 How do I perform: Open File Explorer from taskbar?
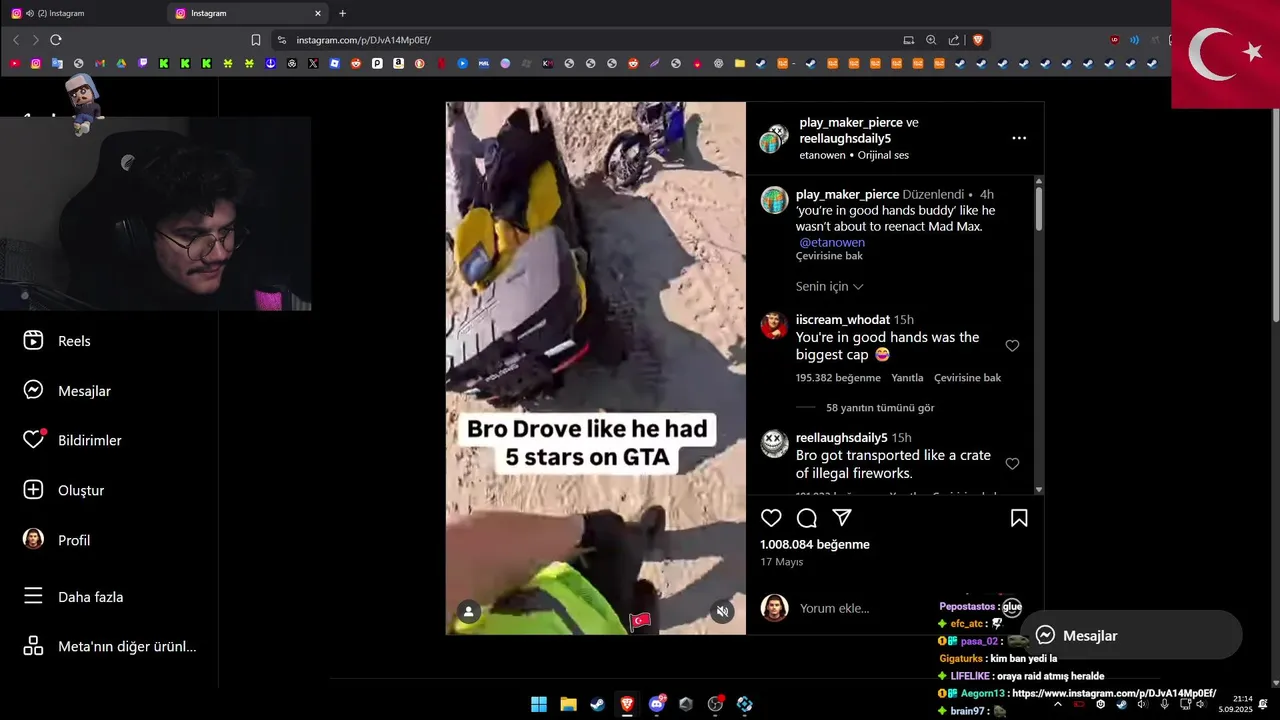568,704
